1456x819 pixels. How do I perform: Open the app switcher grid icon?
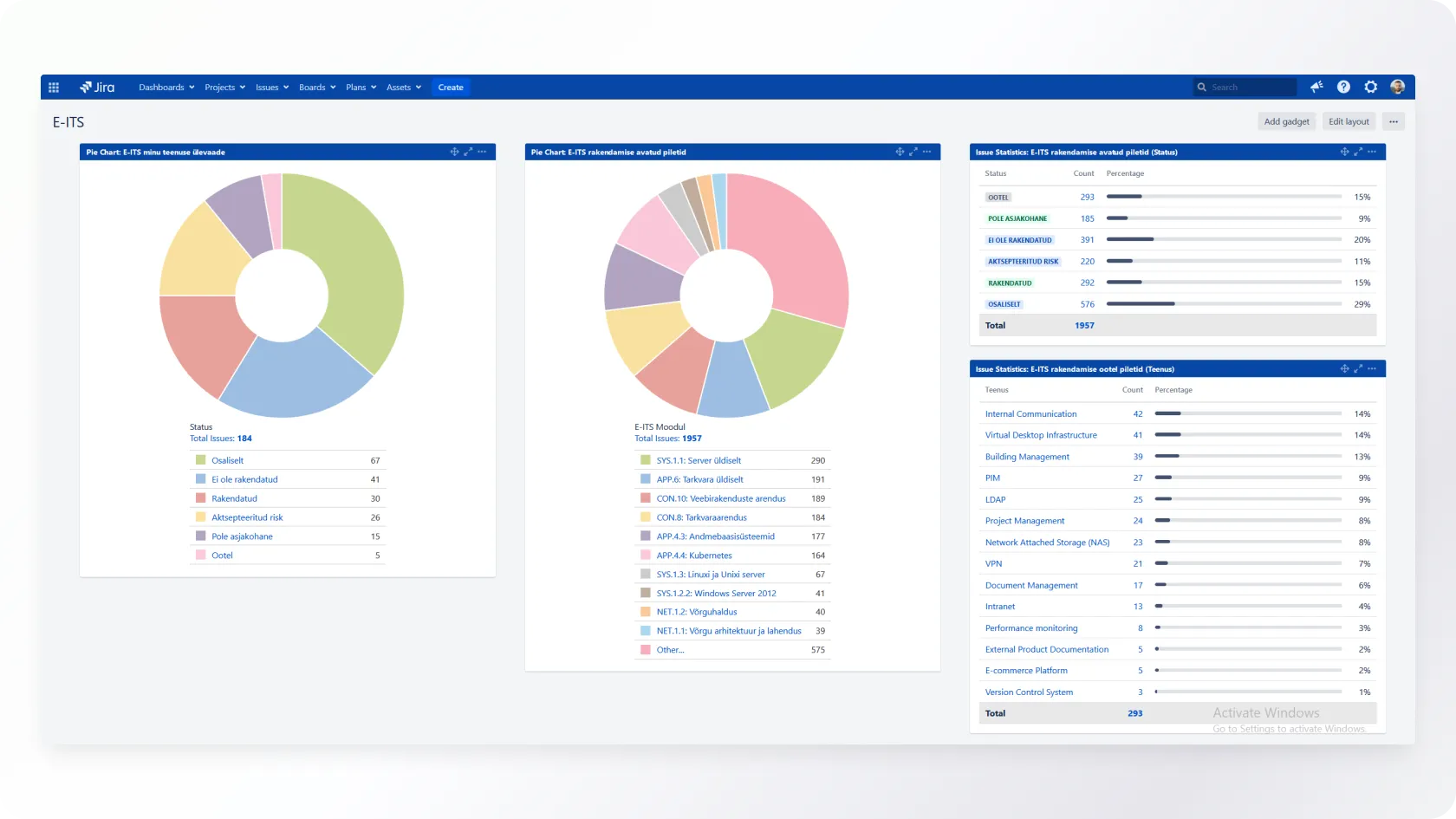coord(54,88)
